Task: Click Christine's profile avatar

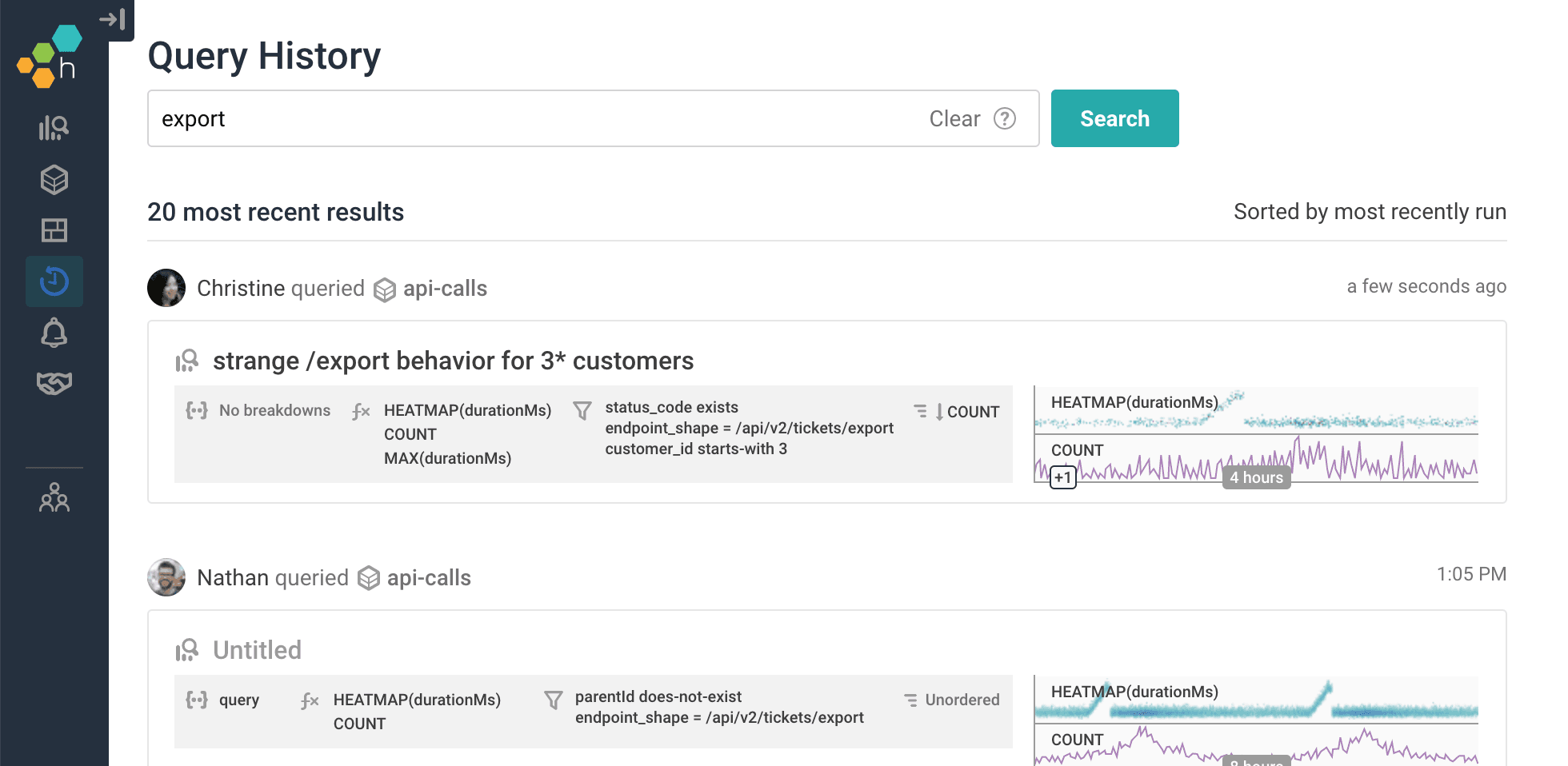Action: coord(166,288)
